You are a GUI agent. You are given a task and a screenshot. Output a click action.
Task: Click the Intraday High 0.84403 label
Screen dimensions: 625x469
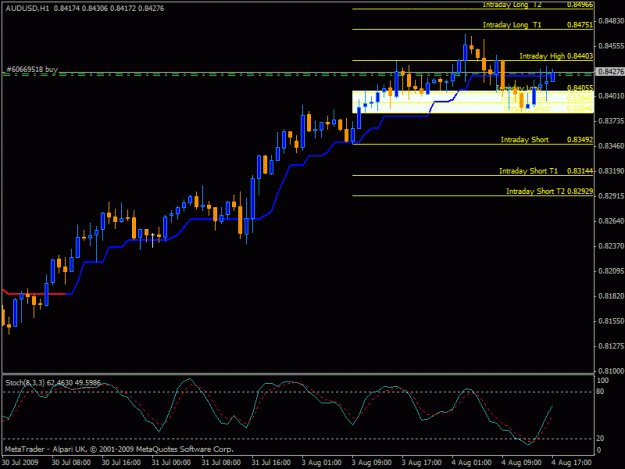coord(556,56)
